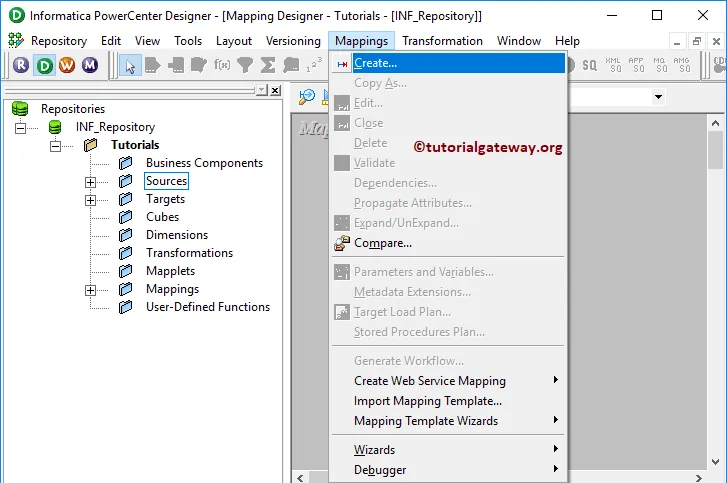Viewport: 727px width, 483px height.
Task: Select the arrow pointer tool
Action: point(130,65)
